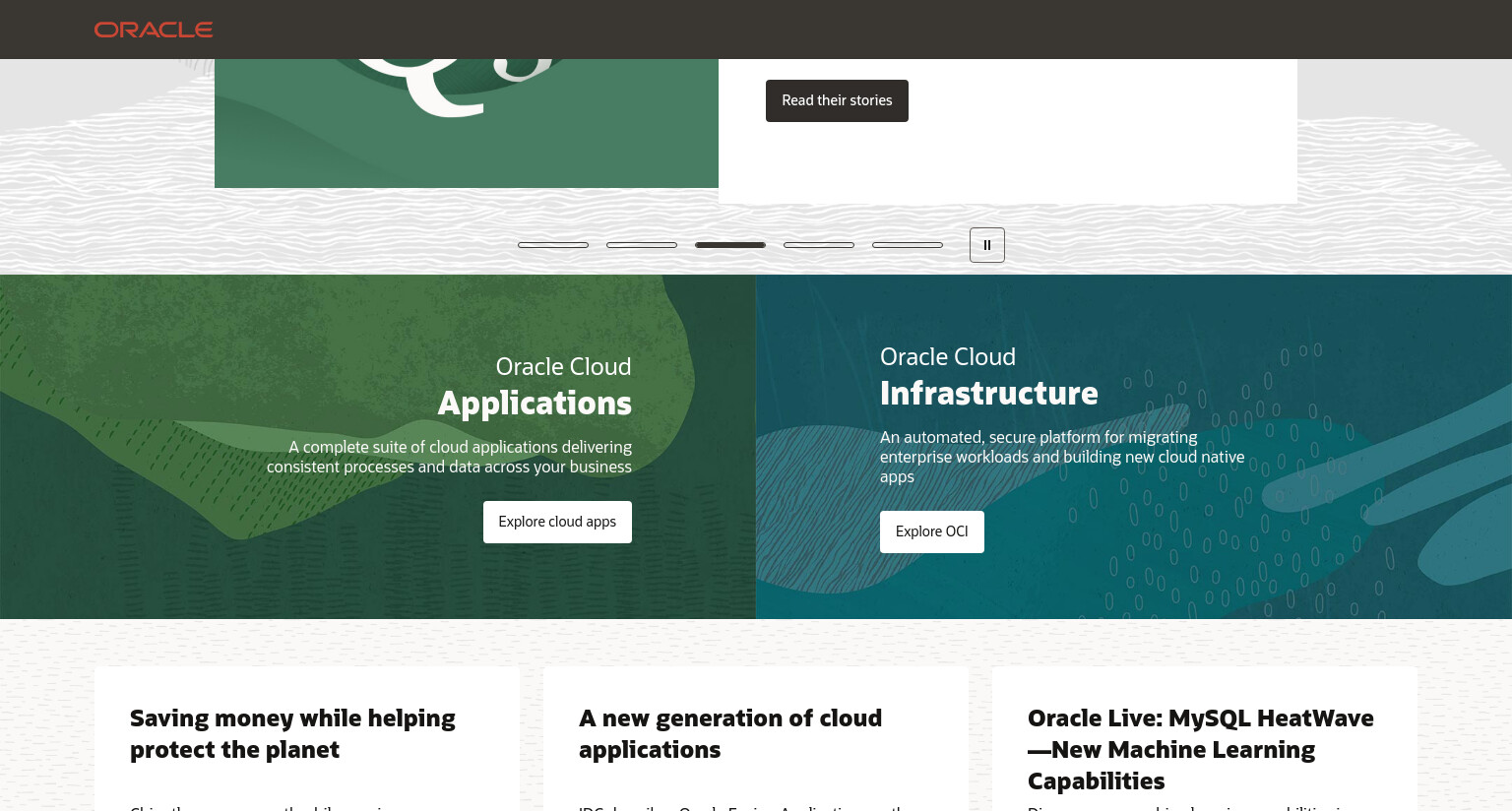Viewport: 1512px width, 811px height.
Task: Jump to fourth carousel slide indicator
Action: coord(819,245)
